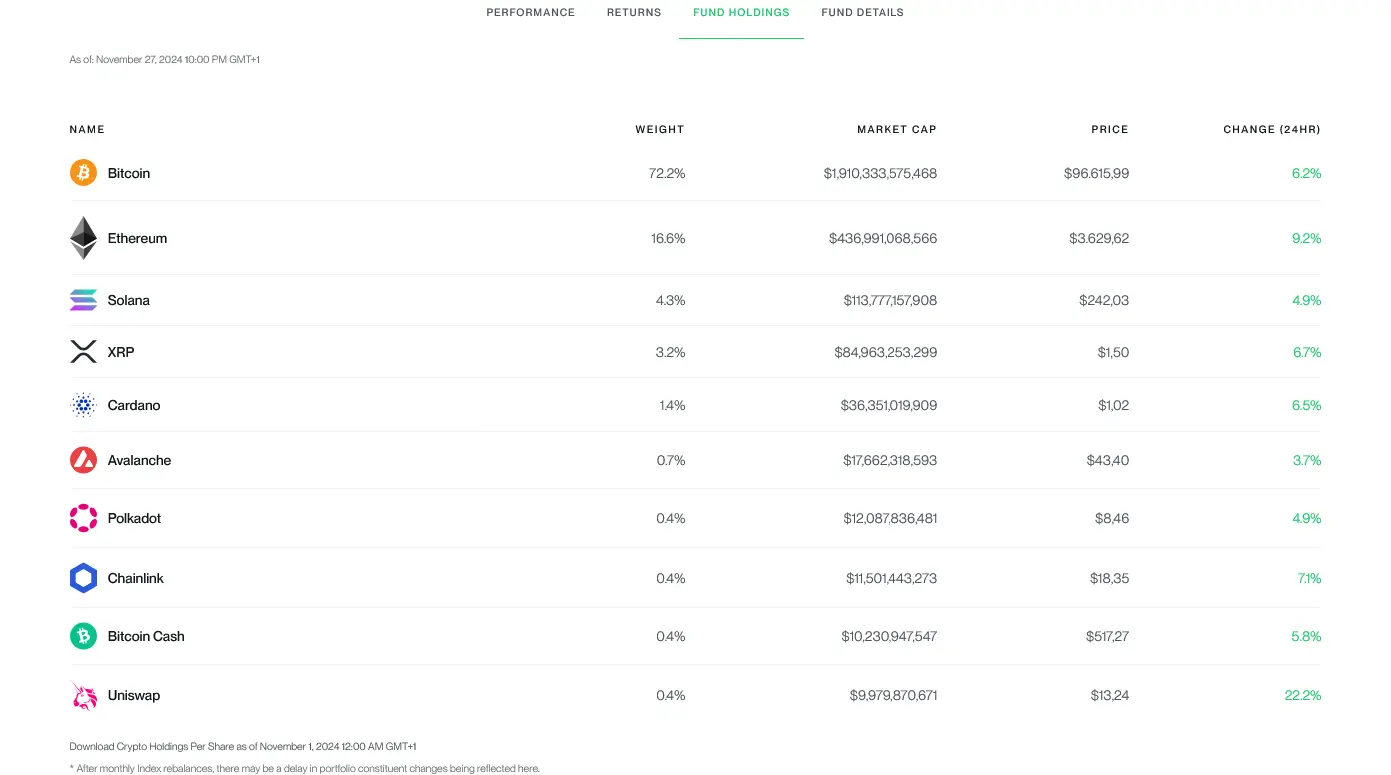
Task: Click XRP's 3.2% weight value
Action: pos(671,352)
